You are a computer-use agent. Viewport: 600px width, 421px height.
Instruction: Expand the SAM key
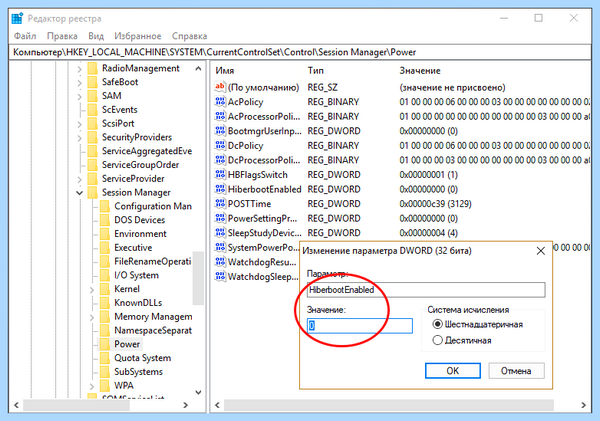(79, 96)
